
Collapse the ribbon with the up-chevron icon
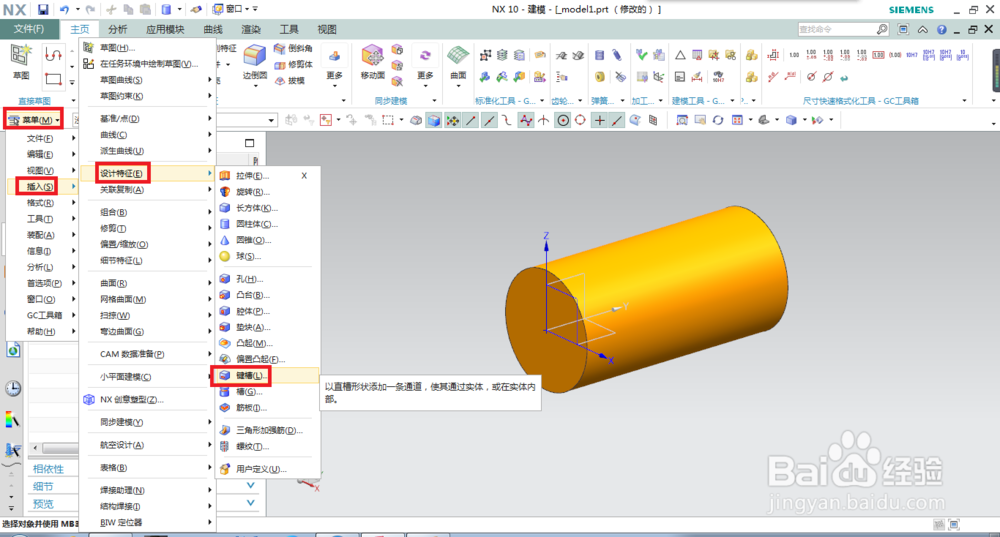pyautogui.click(x=923, y=29)
